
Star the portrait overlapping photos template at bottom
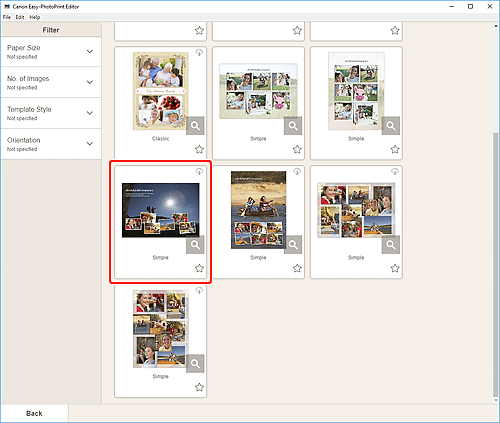199,387
